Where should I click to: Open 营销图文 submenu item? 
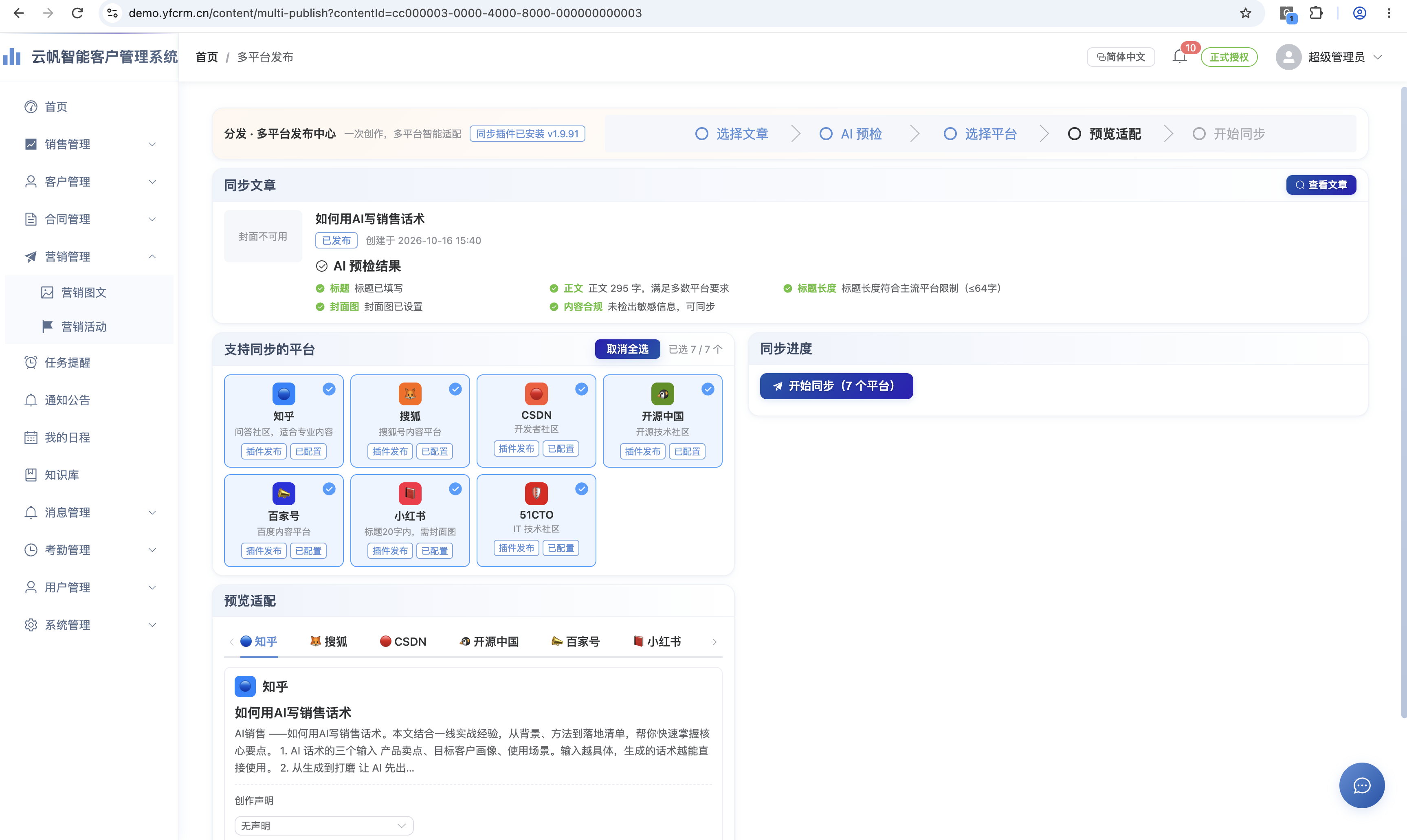[x=89, y=292]
